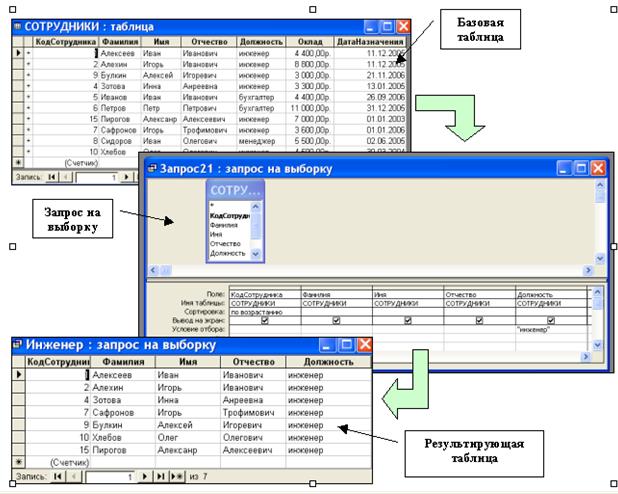
Task: Expand subdatasheet for Алехин row in СОТРУДНИКИ
Action: click(28, 64)
